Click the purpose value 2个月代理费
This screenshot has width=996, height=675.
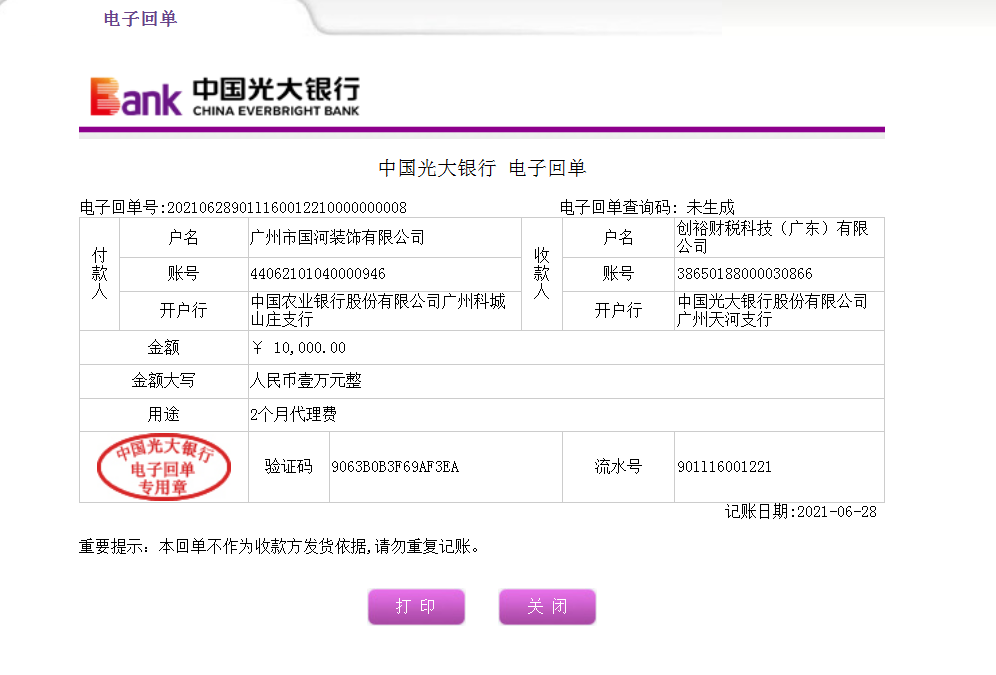pos(293,415)
